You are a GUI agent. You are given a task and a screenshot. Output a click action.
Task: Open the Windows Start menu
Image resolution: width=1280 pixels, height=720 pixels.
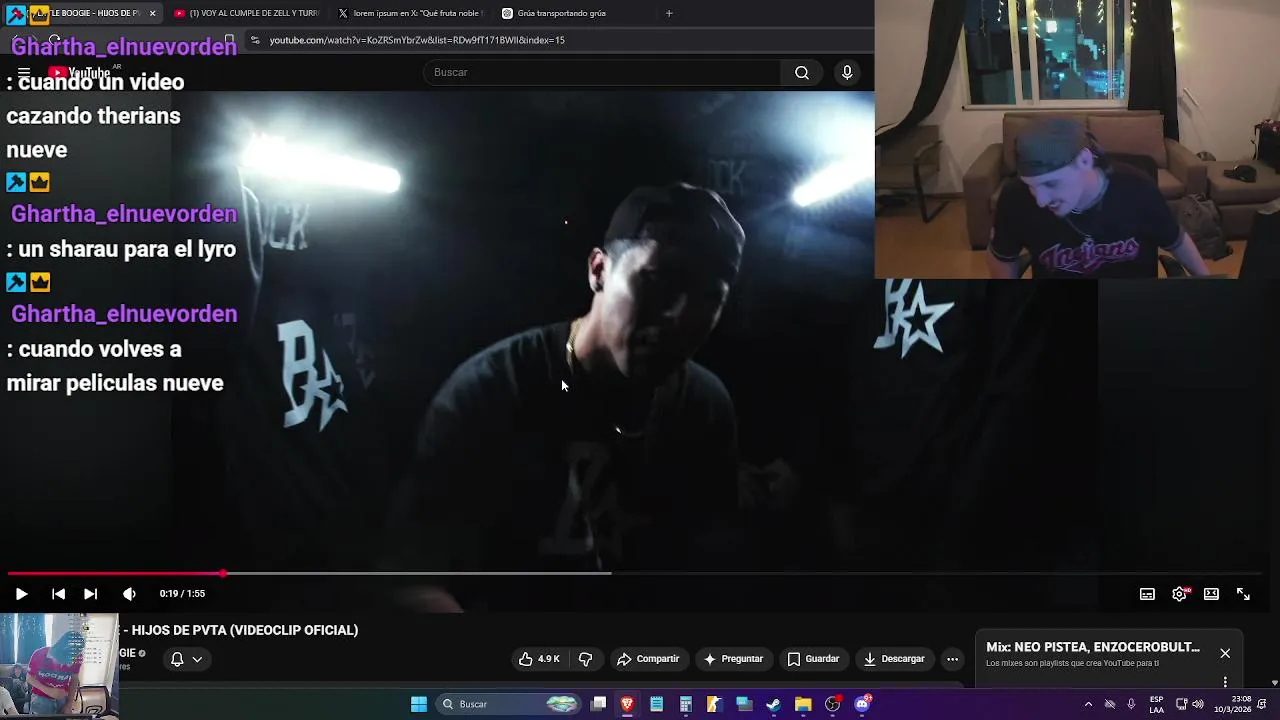tap(419, 704)
